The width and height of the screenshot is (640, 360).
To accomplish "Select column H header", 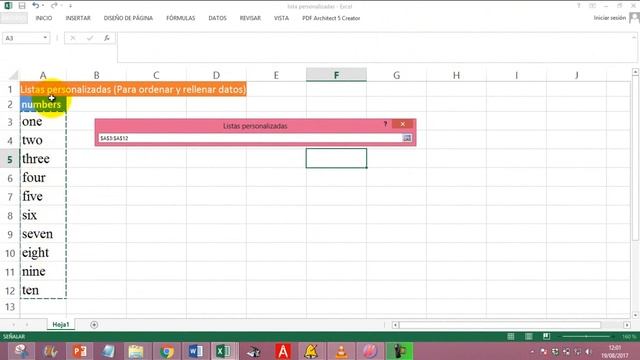I will coord(456,75).
